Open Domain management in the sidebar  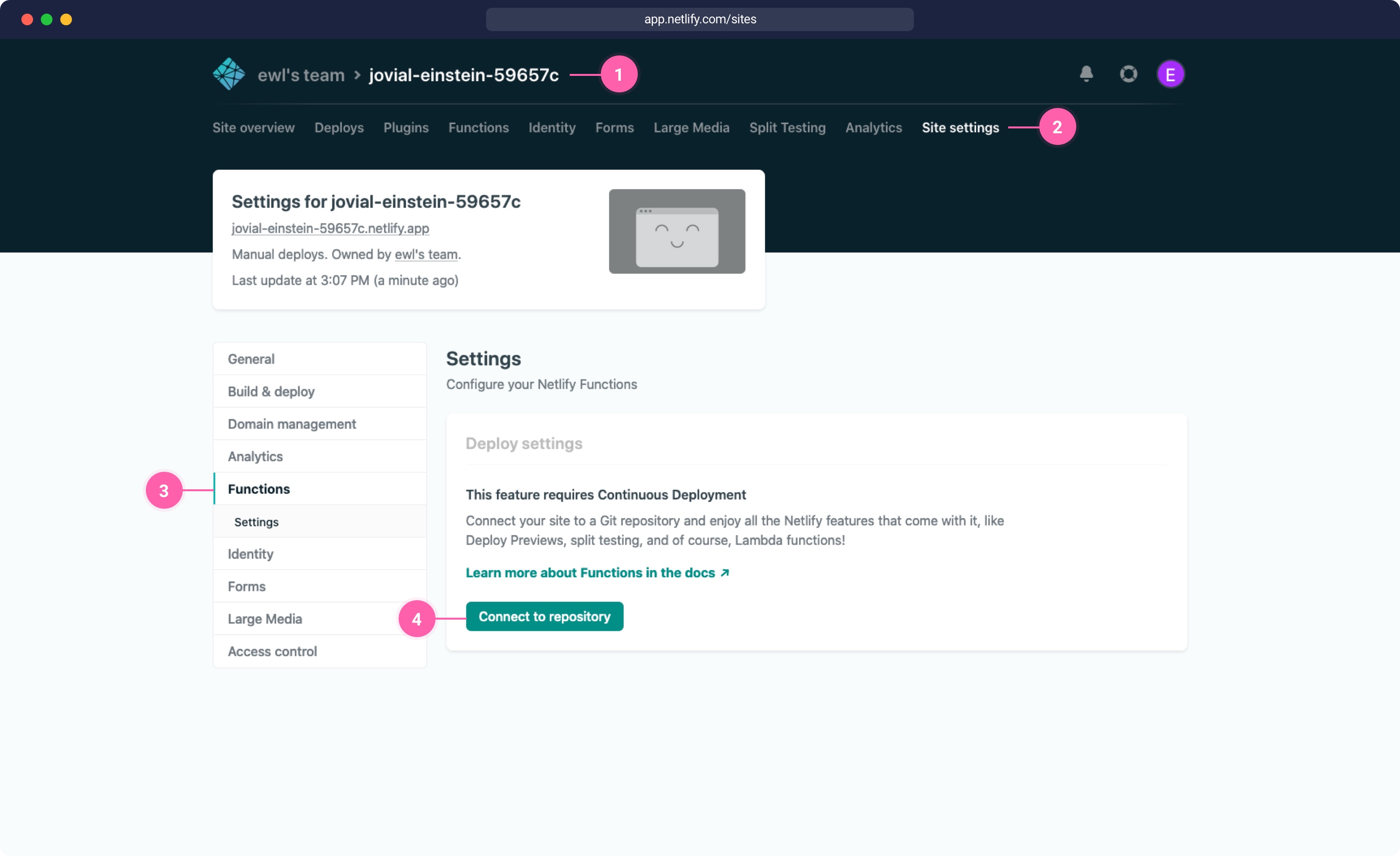pos(320,424)
